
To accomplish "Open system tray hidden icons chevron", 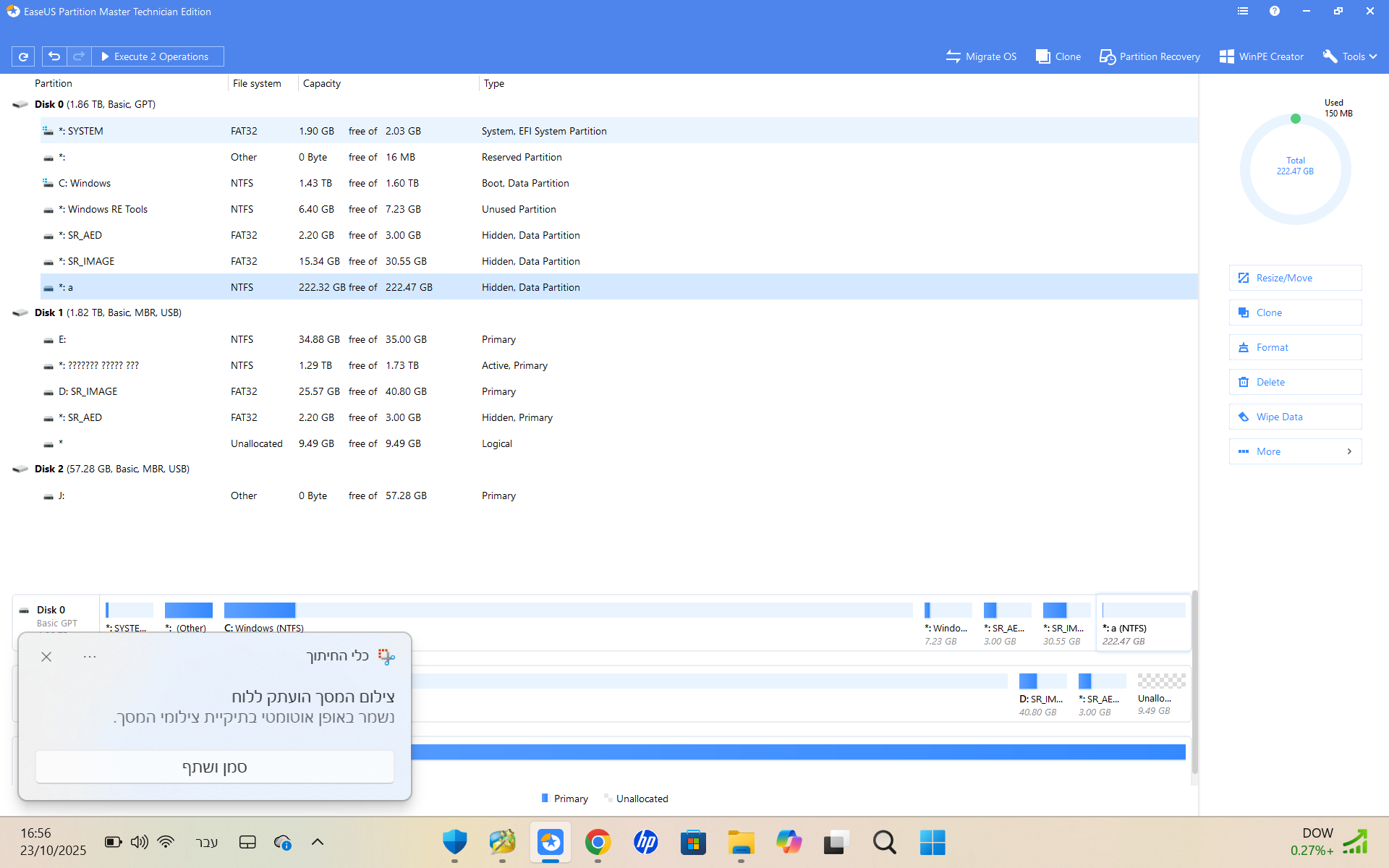I will tap(317, 842).
